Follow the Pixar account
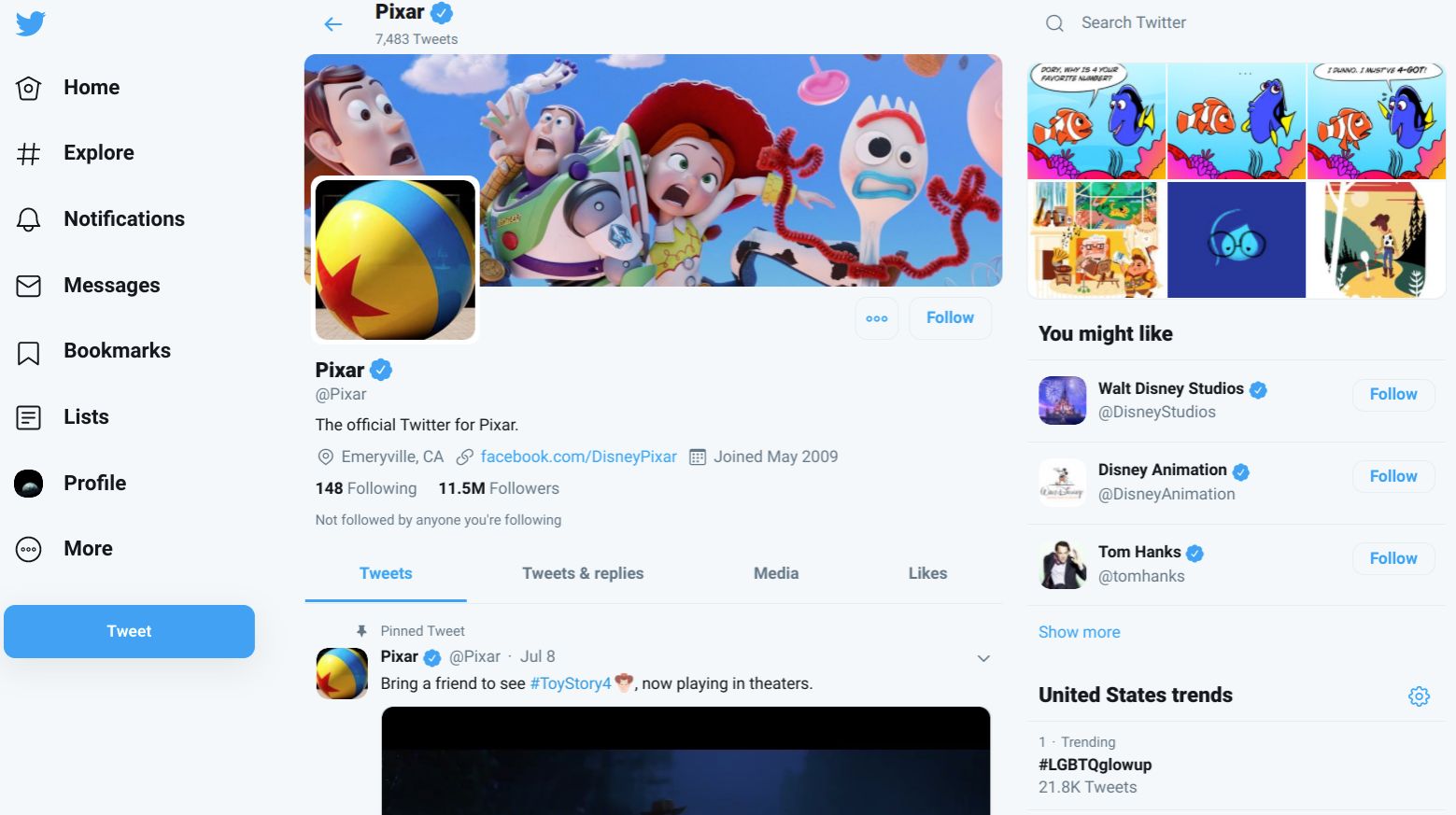Image resolution: width=1456 pixels, height=815 pixels. click(950, 318)
